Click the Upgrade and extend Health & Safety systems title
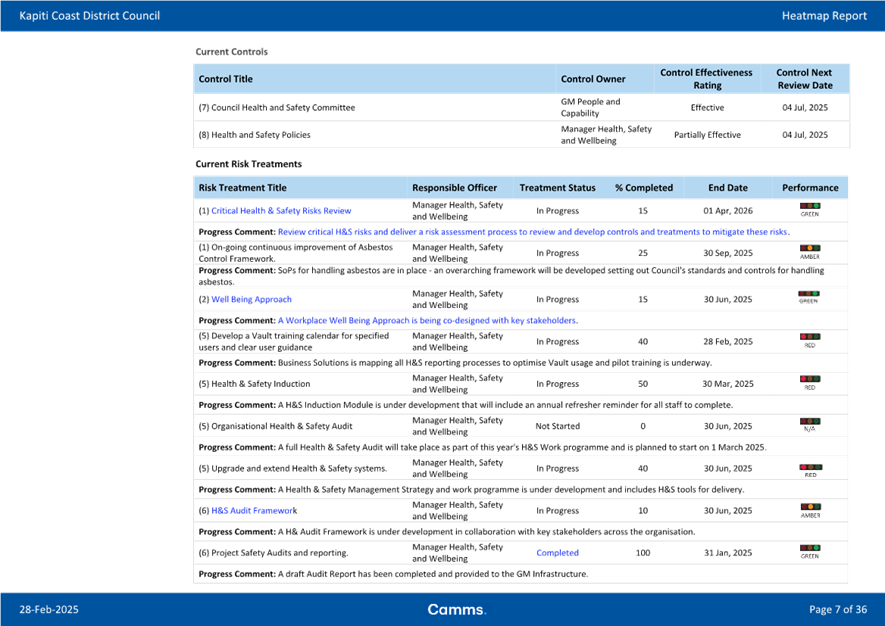885x626 pixels. pyautogui.click(x=293, y=469)
